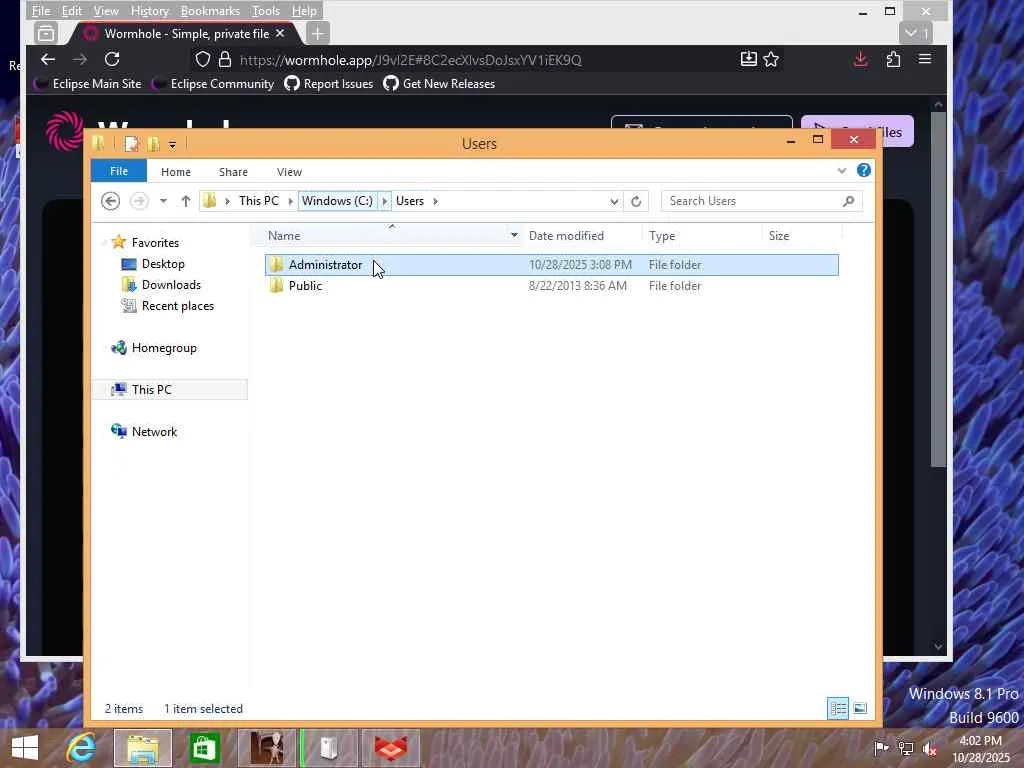The height and width of the screenshot is (768, 1024).
Task: Click the Properties quick access toolbar icon
Action: click(131, 144)
